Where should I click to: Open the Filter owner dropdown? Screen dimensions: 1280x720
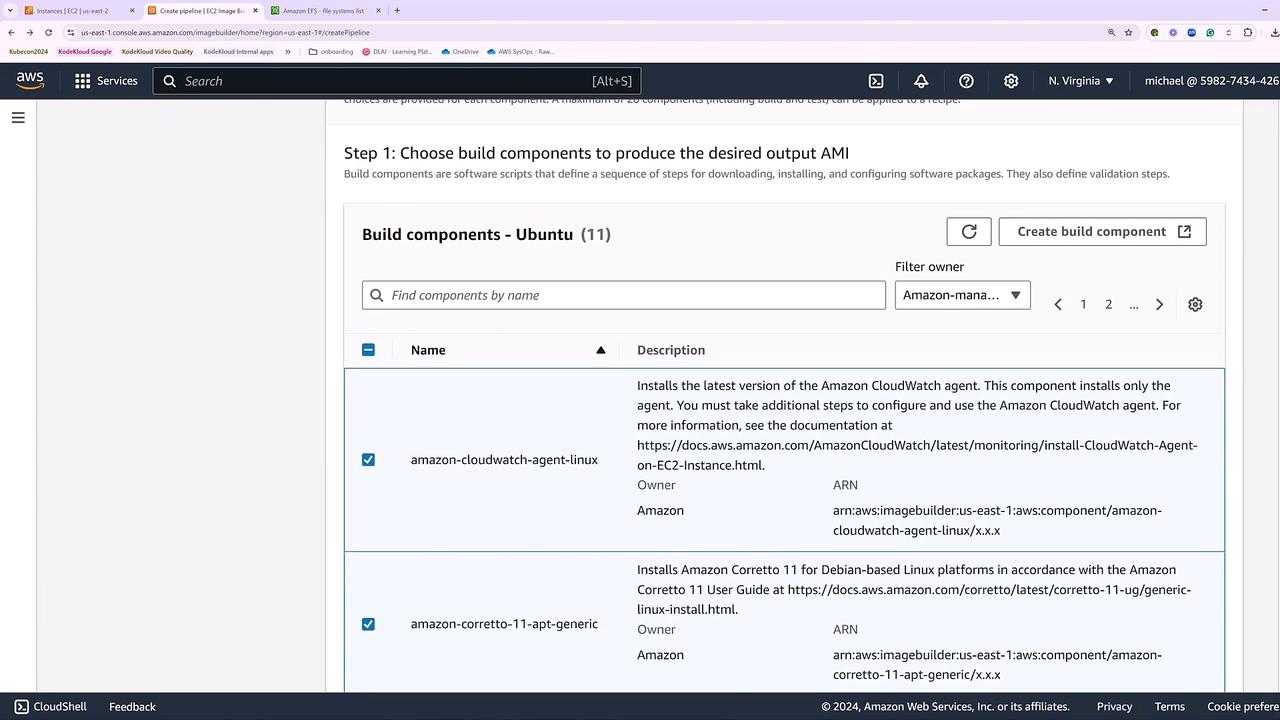click(962, 295)
